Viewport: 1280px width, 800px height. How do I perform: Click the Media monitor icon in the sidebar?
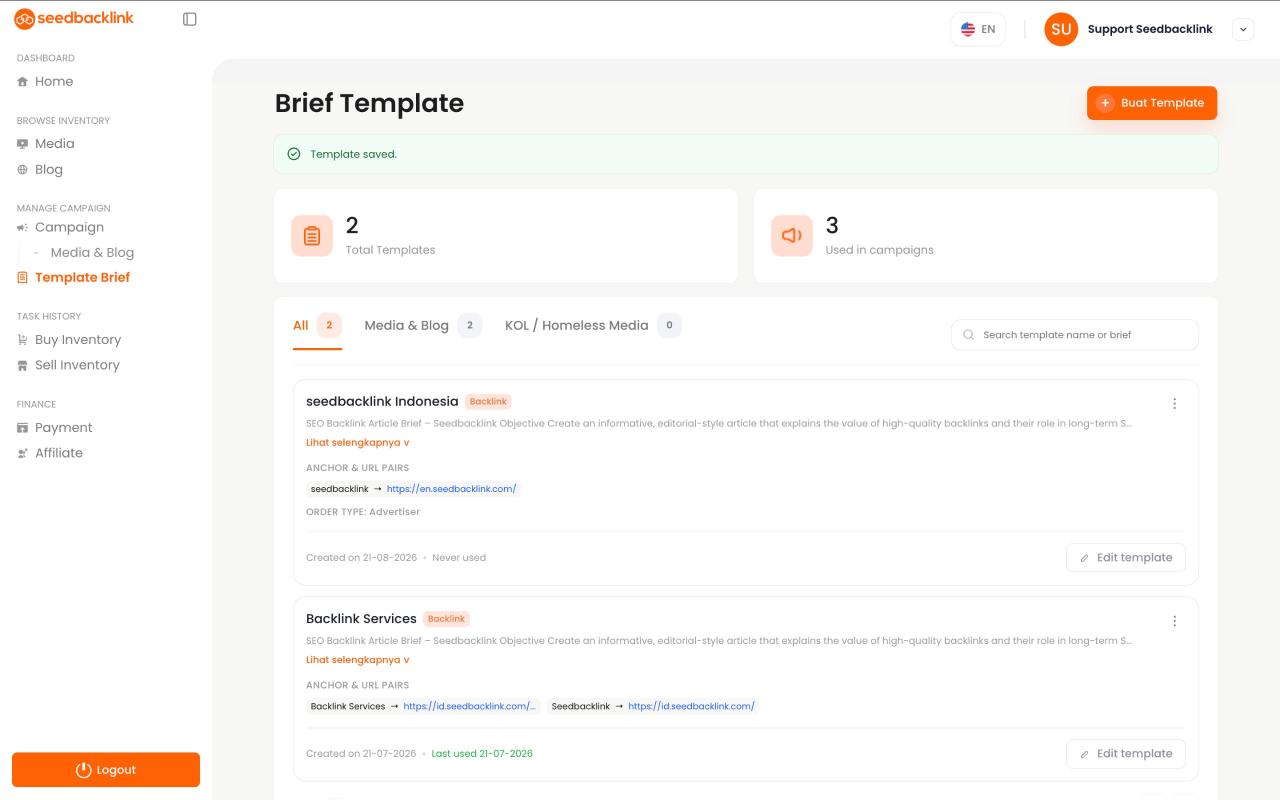[22, 144]
